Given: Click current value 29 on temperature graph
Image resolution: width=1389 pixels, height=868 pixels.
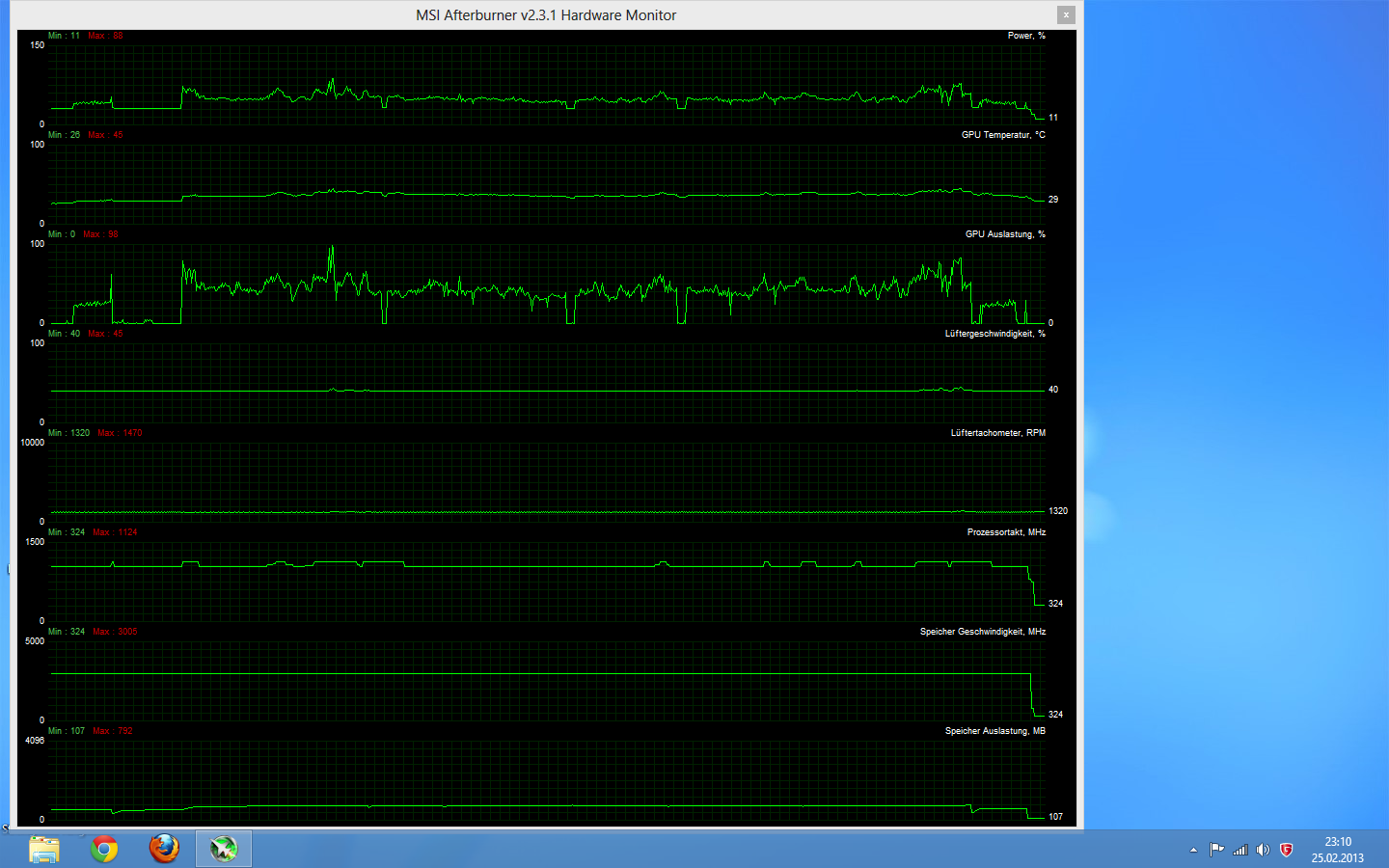Looking at the screenshot, I should [x=1053, y=200].
